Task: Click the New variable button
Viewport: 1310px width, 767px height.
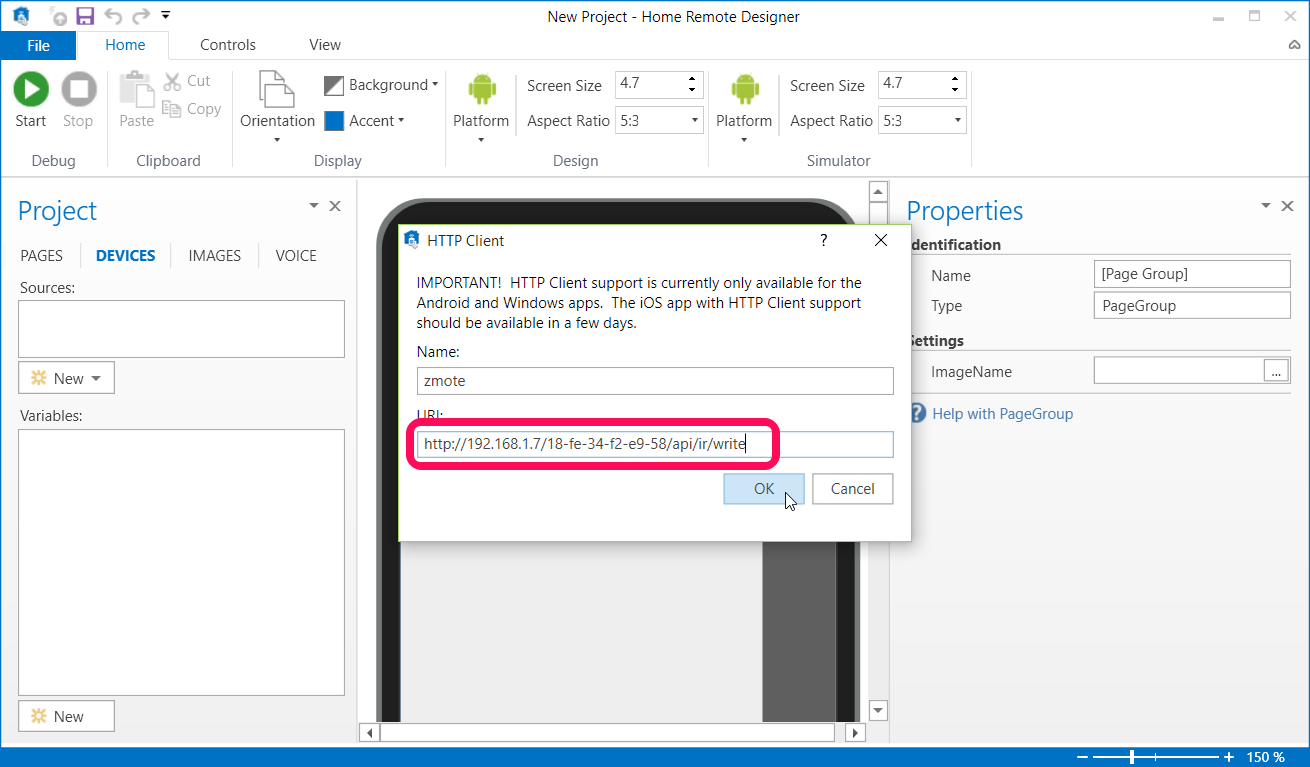Action: point(67,716)
